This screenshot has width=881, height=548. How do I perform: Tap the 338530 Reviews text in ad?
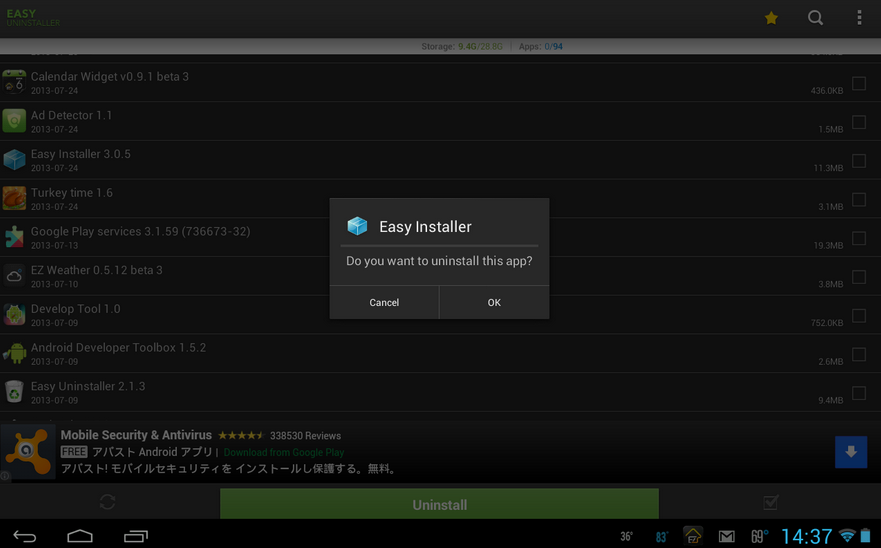305,436
